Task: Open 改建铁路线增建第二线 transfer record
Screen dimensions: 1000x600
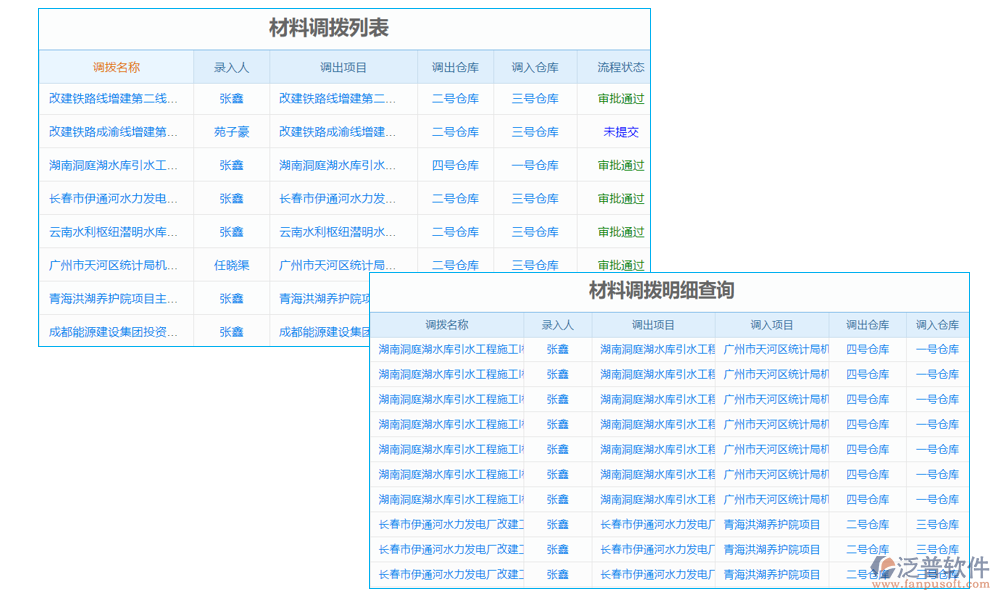Action: point(113,98)
